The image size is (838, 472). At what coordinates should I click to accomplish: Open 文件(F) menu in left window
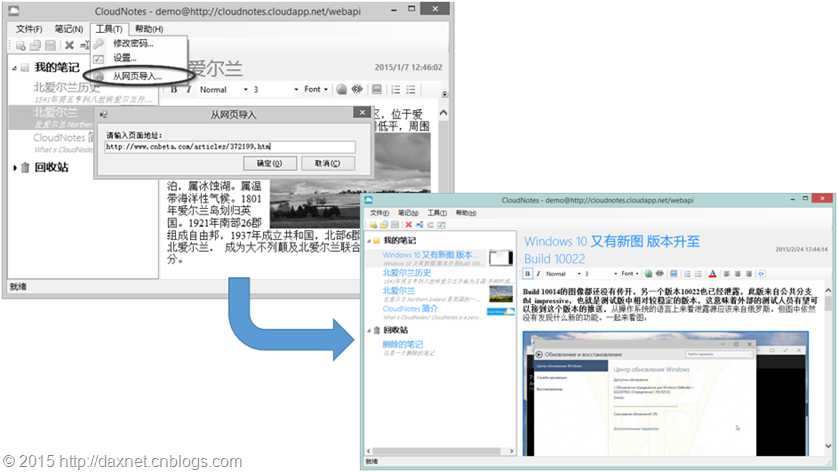pyautogui.click(x=29, y=29)
